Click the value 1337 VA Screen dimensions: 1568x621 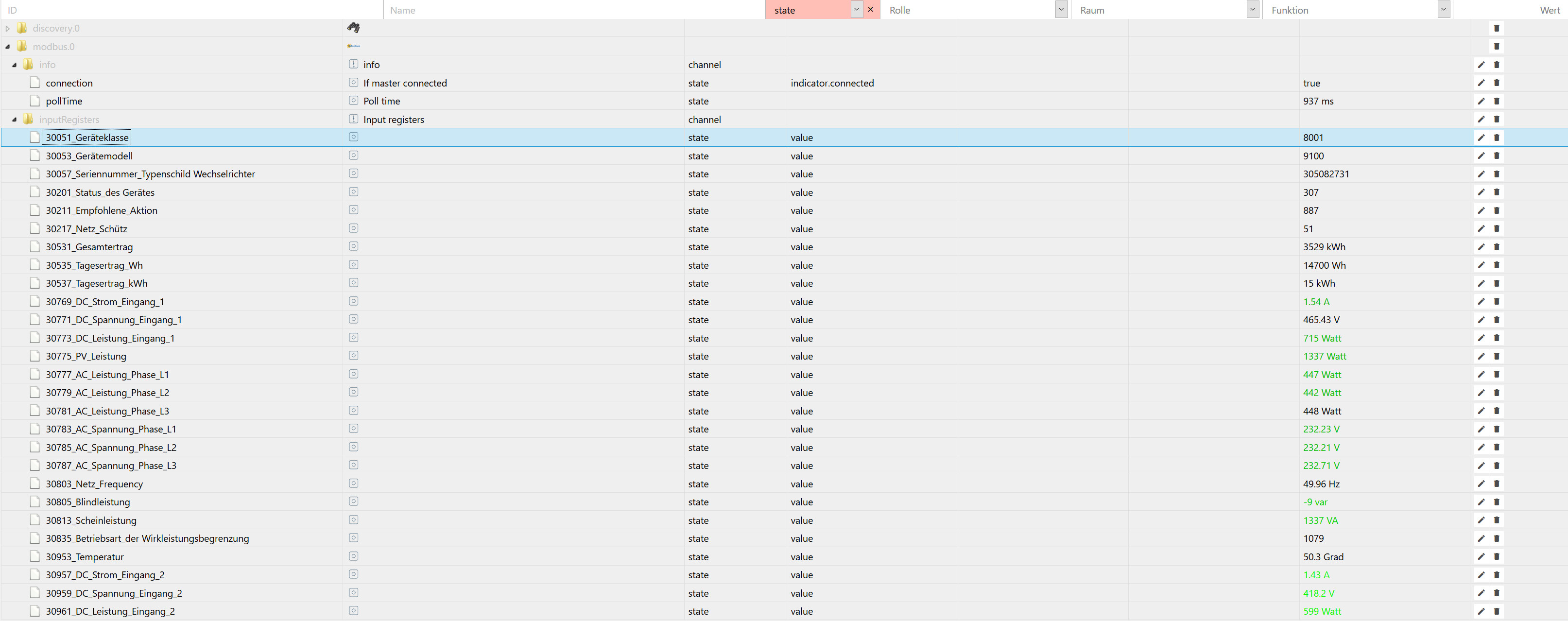tap(1321, 520)
